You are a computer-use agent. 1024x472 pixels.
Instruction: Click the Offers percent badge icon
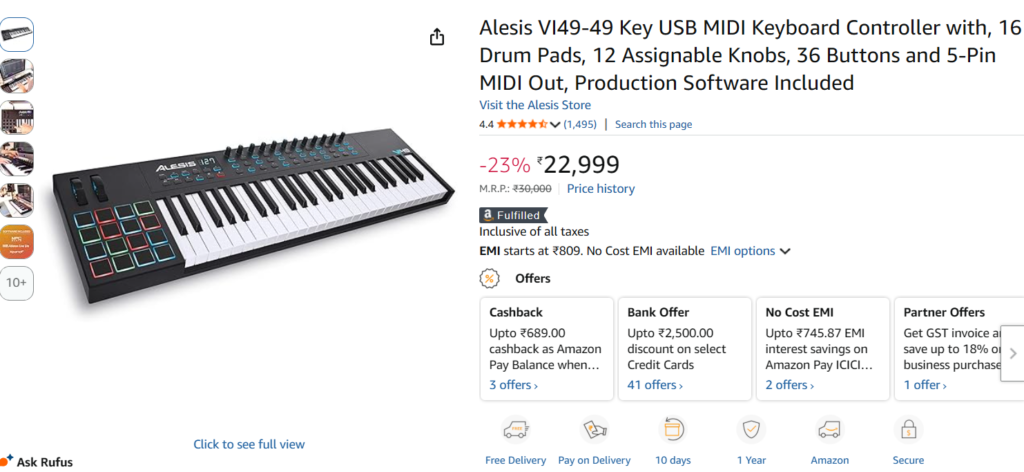click(490, 278)
